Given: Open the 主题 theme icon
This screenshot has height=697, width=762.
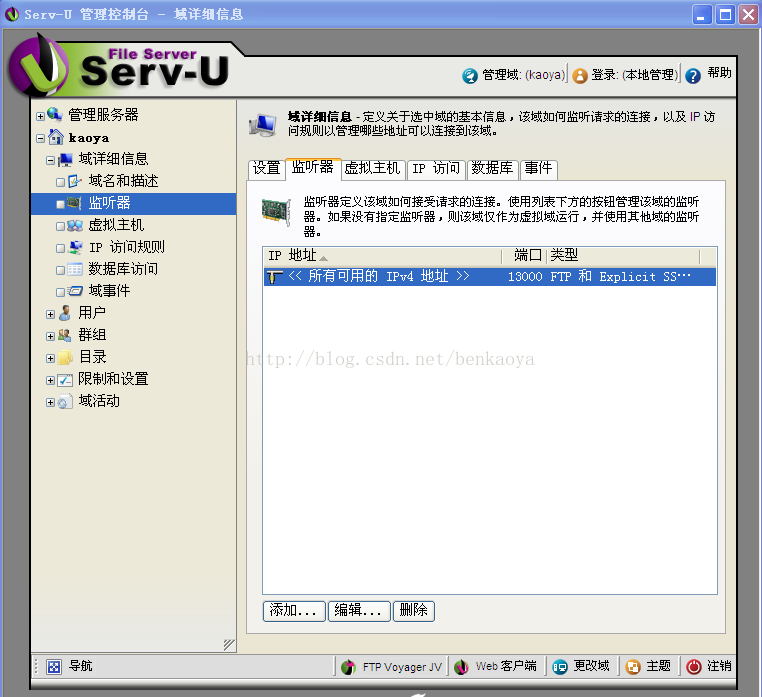Looking at the screenshot, I should pyautogui.click(x=633, y=667).
